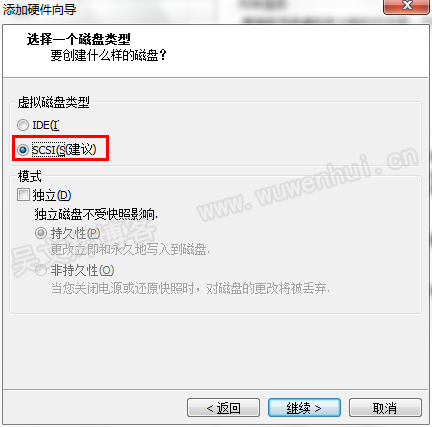The image size is (432, 427).
Task: Continue with the 继续 > button
Action: tap(304, 408)
